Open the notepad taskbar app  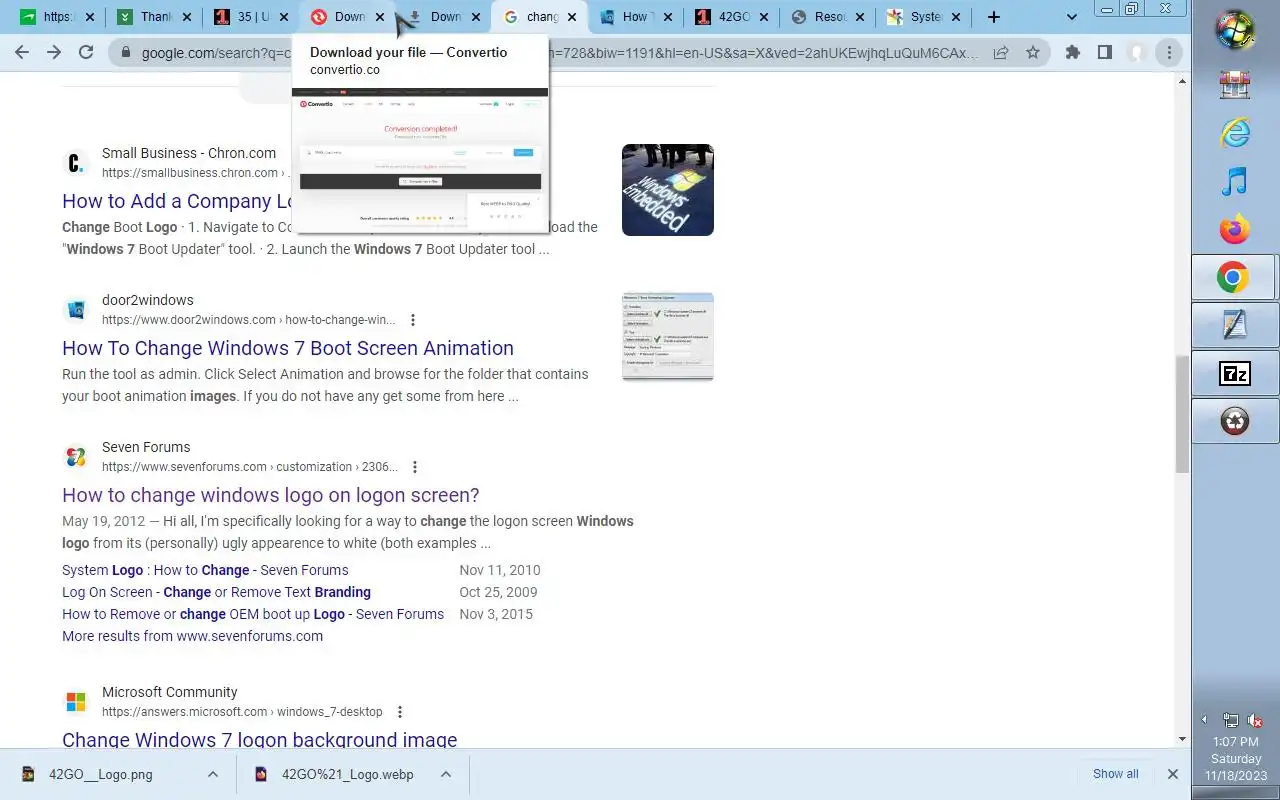click(x=1235, y=325)
